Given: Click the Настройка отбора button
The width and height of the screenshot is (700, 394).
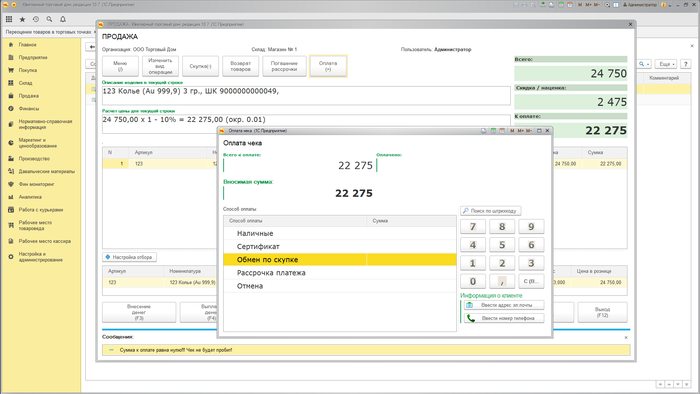Looking at the screenshot, I should pyautogui.click(x=129, y=257).
